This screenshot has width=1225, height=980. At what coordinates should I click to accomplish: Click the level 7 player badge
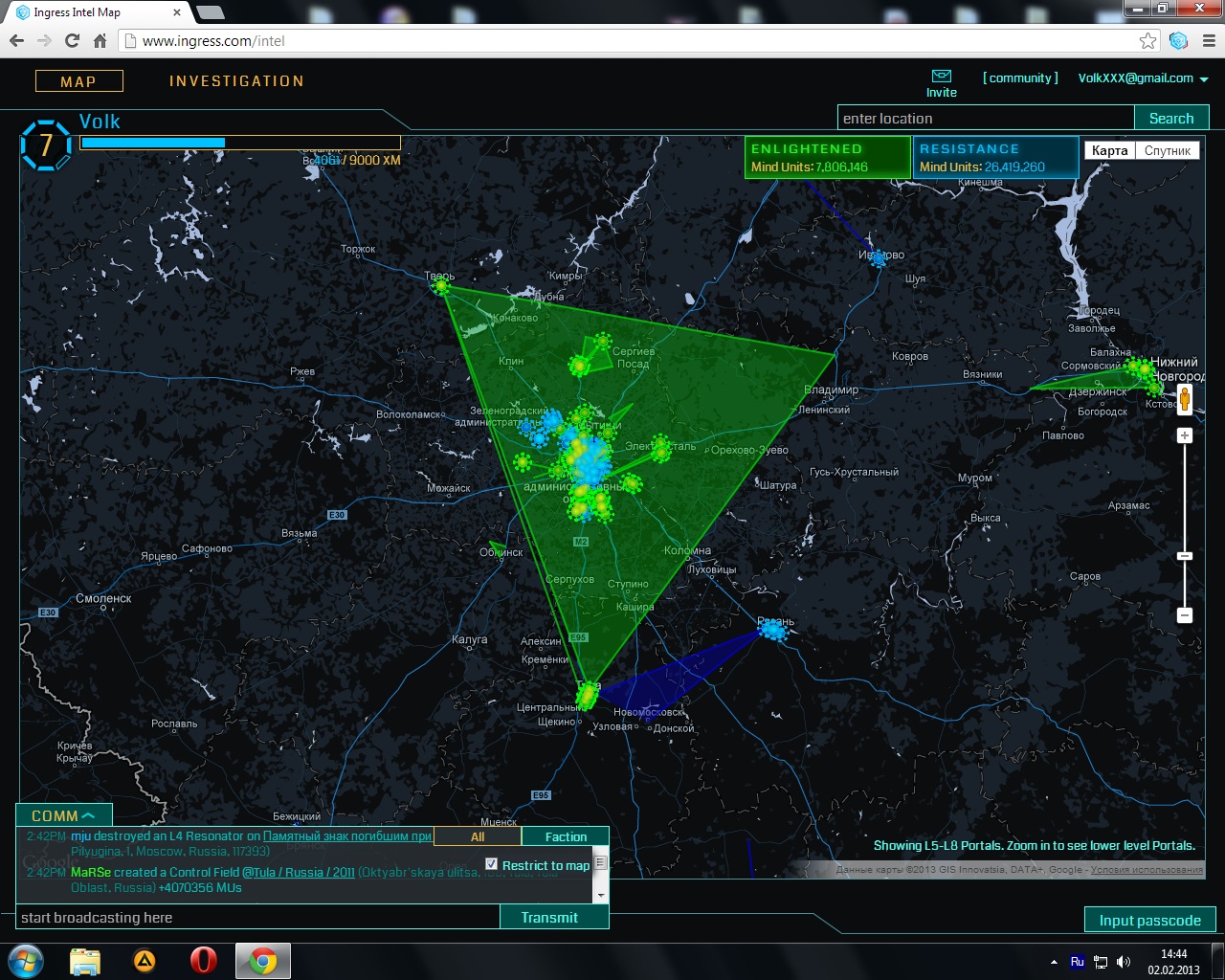45,145
